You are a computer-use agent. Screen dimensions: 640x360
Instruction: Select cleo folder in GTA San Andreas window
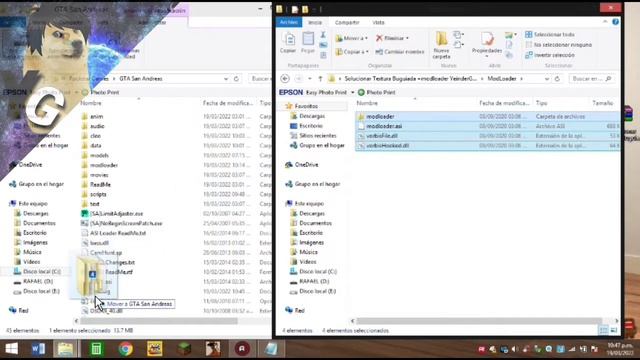(x=95, y=136)
